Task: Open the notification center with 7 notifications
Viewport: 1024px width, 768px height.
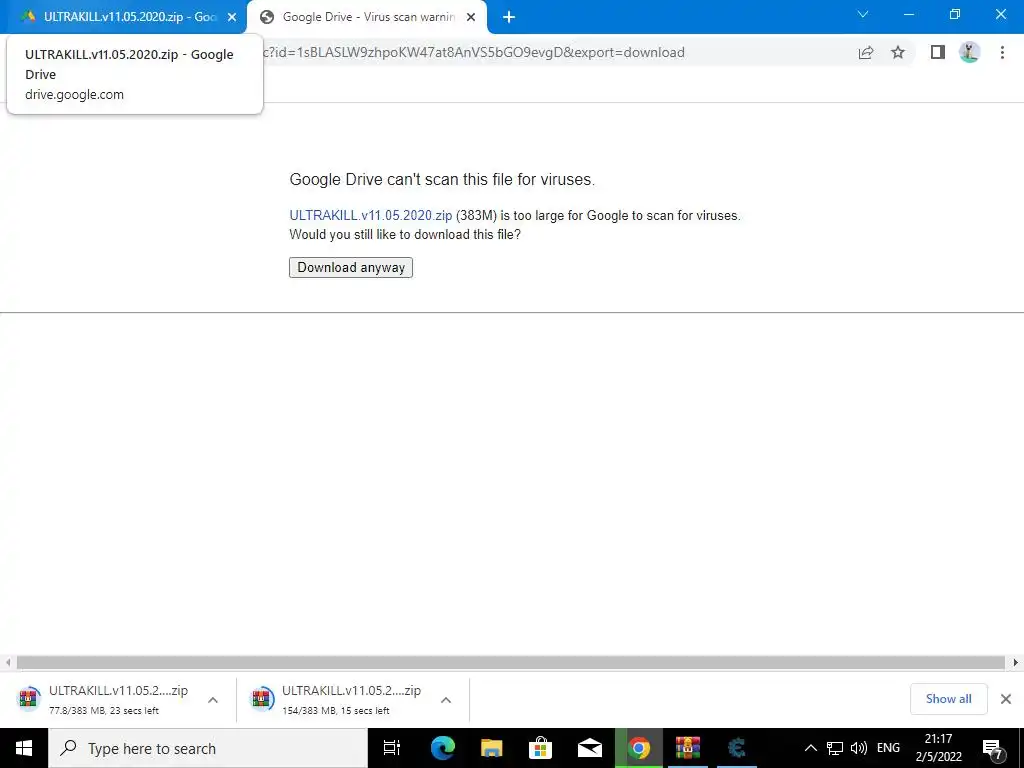Action: [x=992, y=749]
